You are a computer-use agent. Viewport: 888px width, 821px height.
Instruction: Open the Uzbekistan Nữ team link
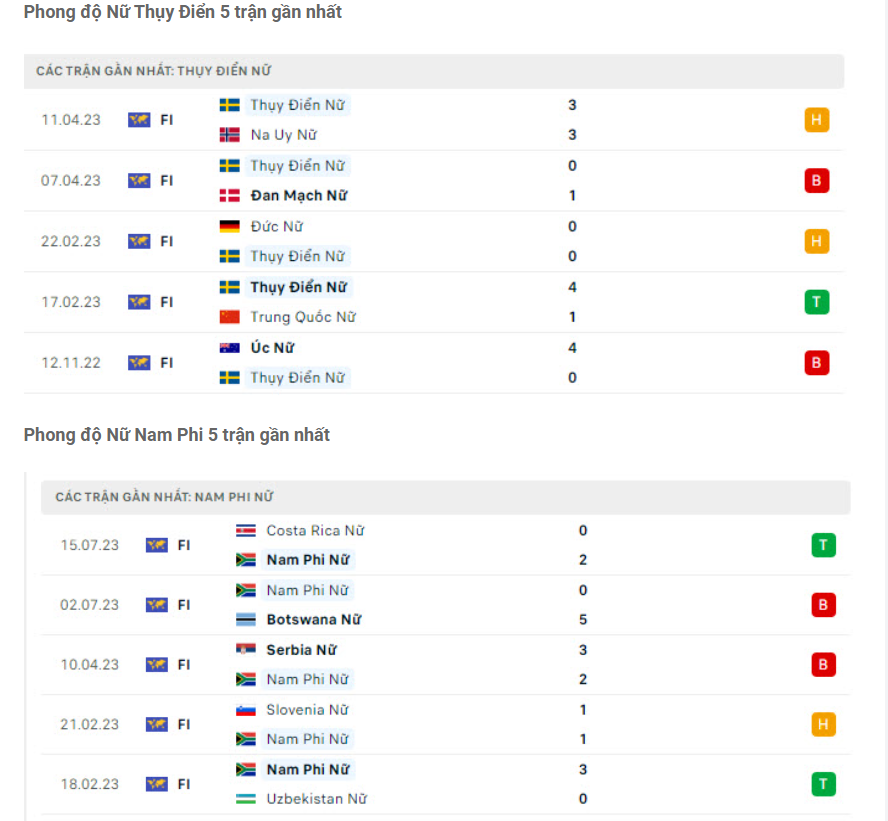[316, 799]
